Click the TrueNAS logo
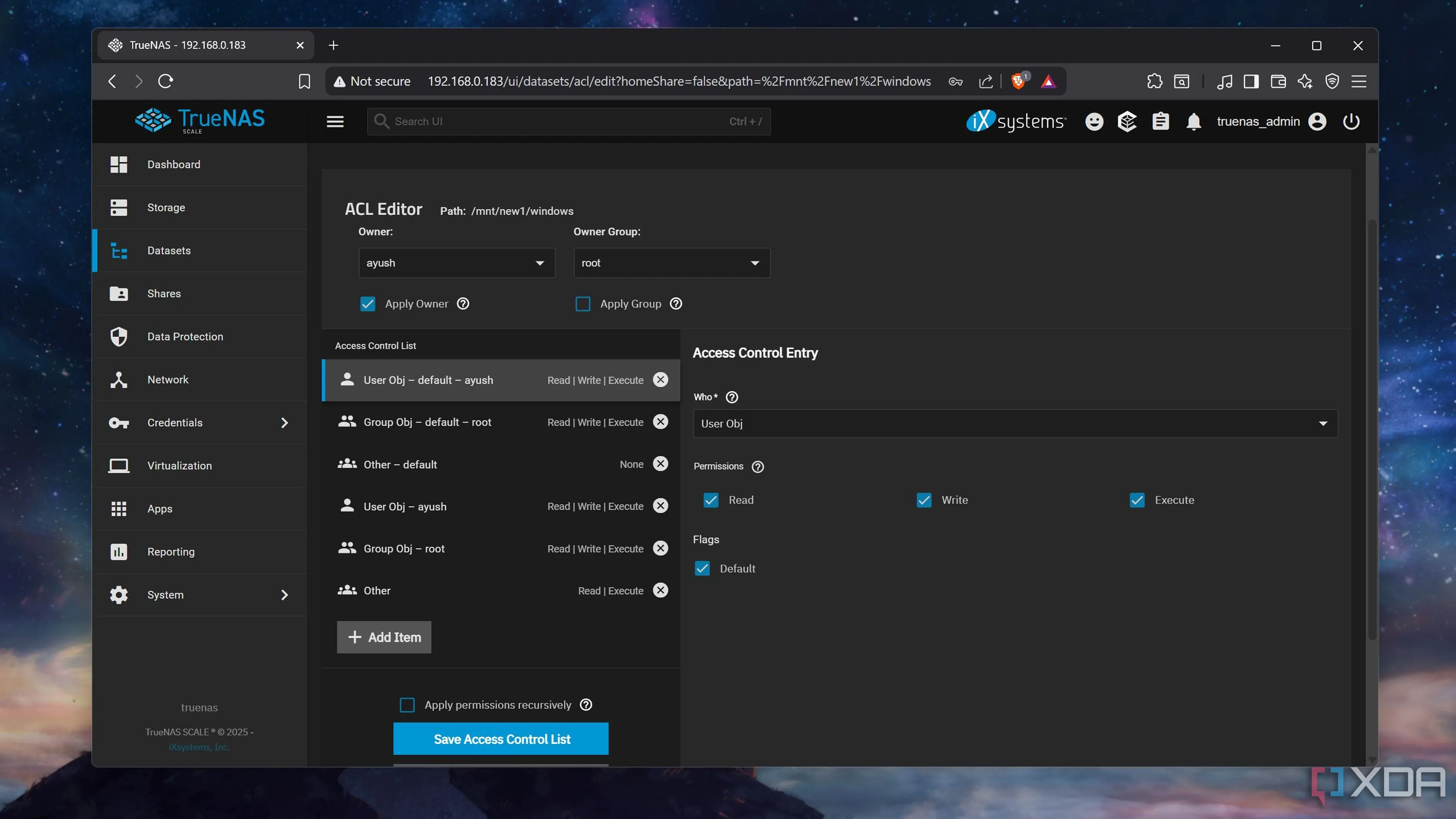1456x819 pixels. click(x=199, y=121)
